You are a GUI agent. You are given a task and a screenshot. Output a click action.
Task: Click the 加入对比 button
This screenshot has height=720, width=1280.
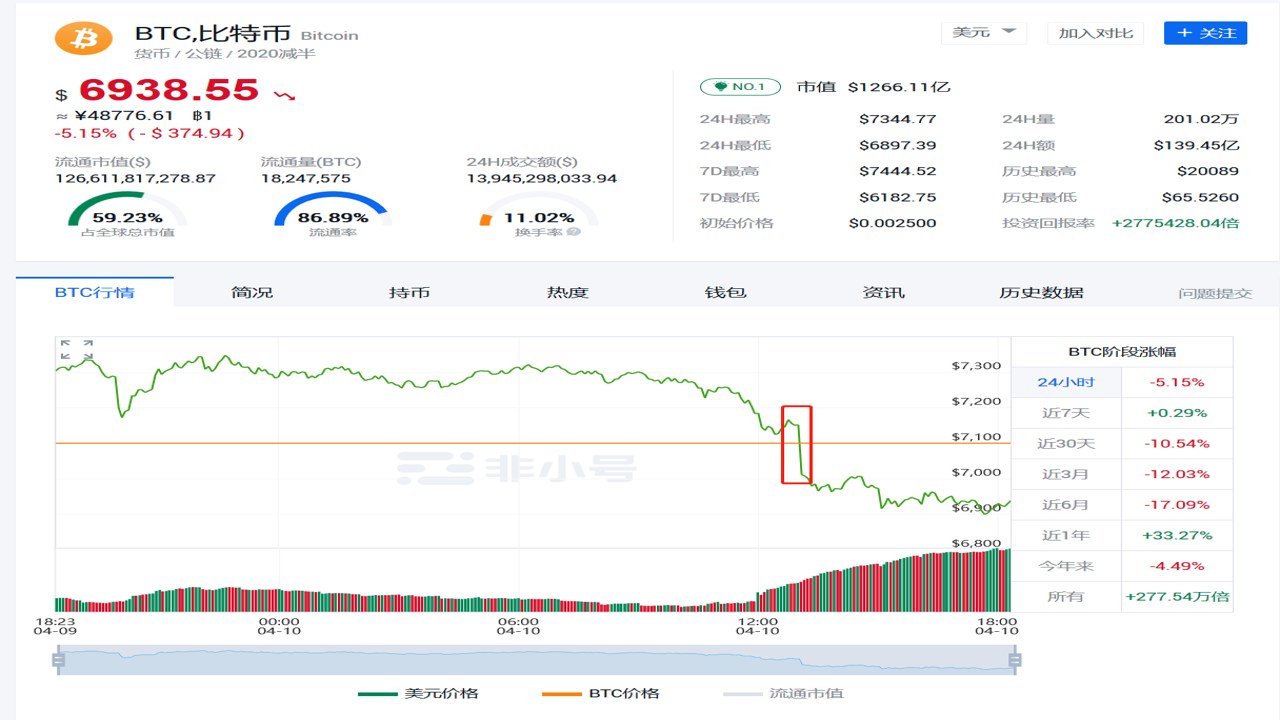pos(1096,33)
